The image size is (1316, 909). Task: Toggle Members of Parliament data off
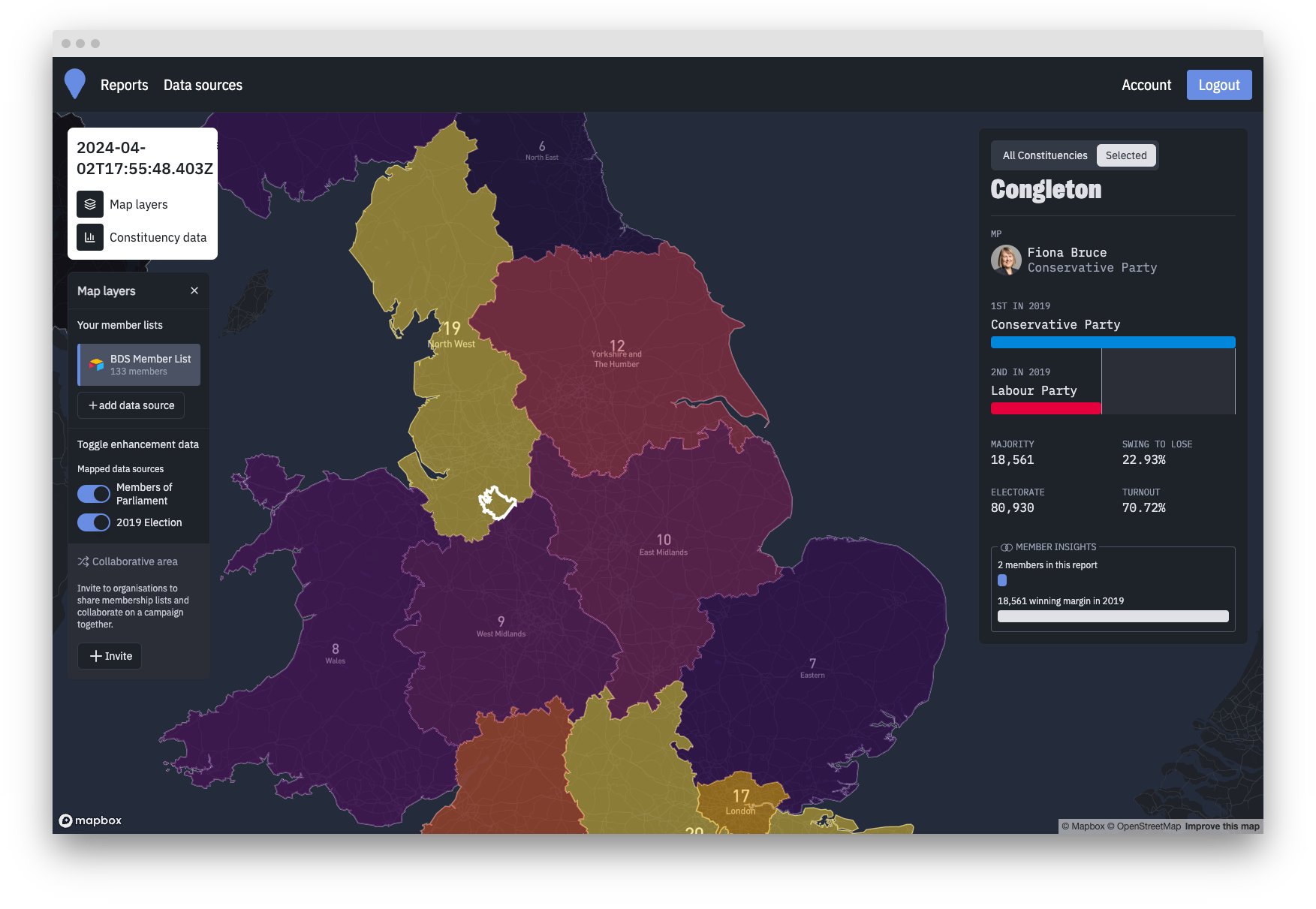coord(94,494)
